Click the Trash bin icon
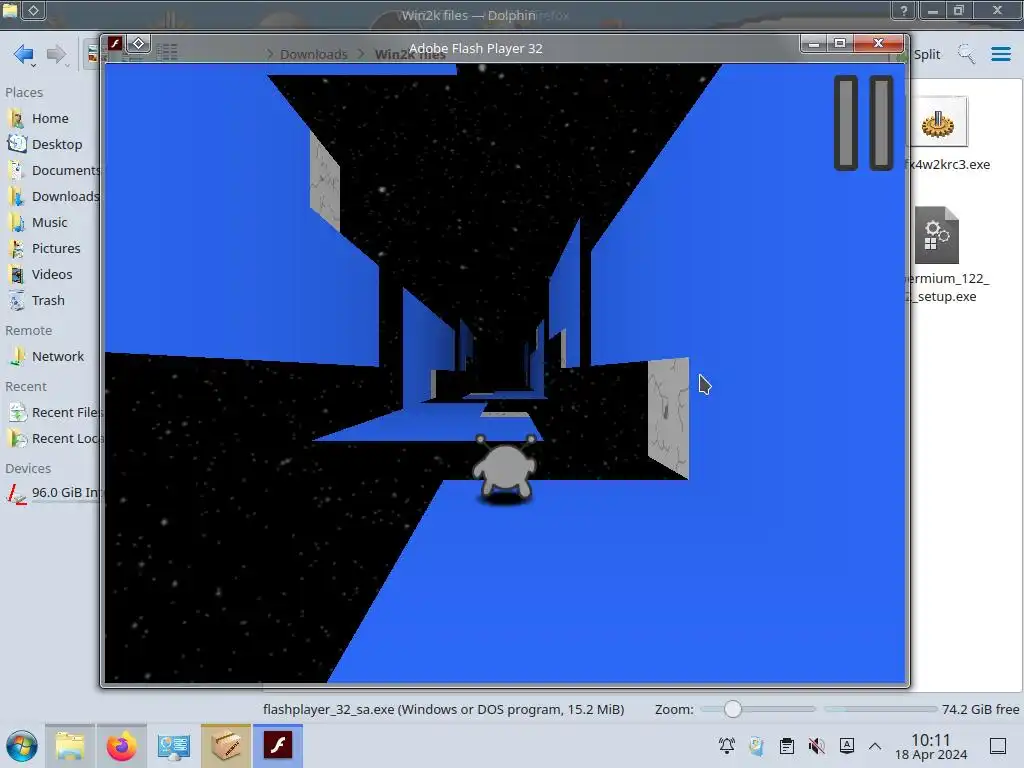 16,301
